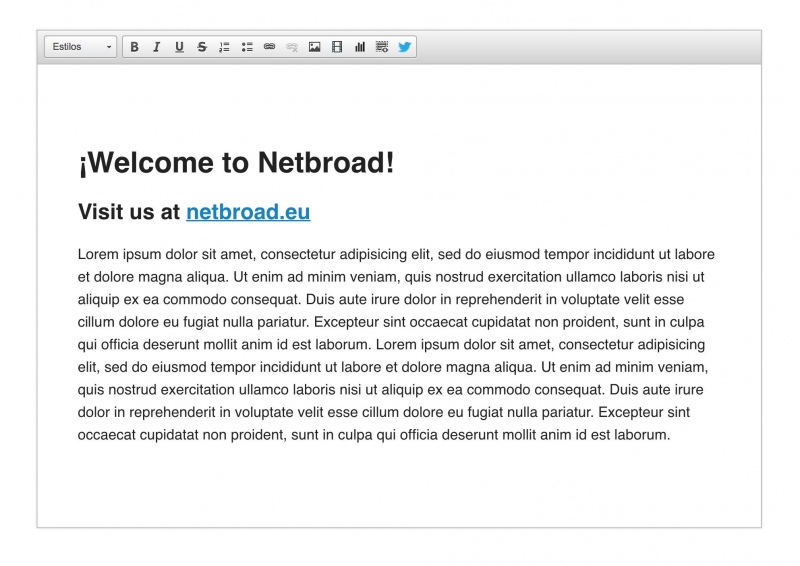Follow the netbroad.eu hyperlink
This screenshot has height=566, width=800.
coord(248,212)
